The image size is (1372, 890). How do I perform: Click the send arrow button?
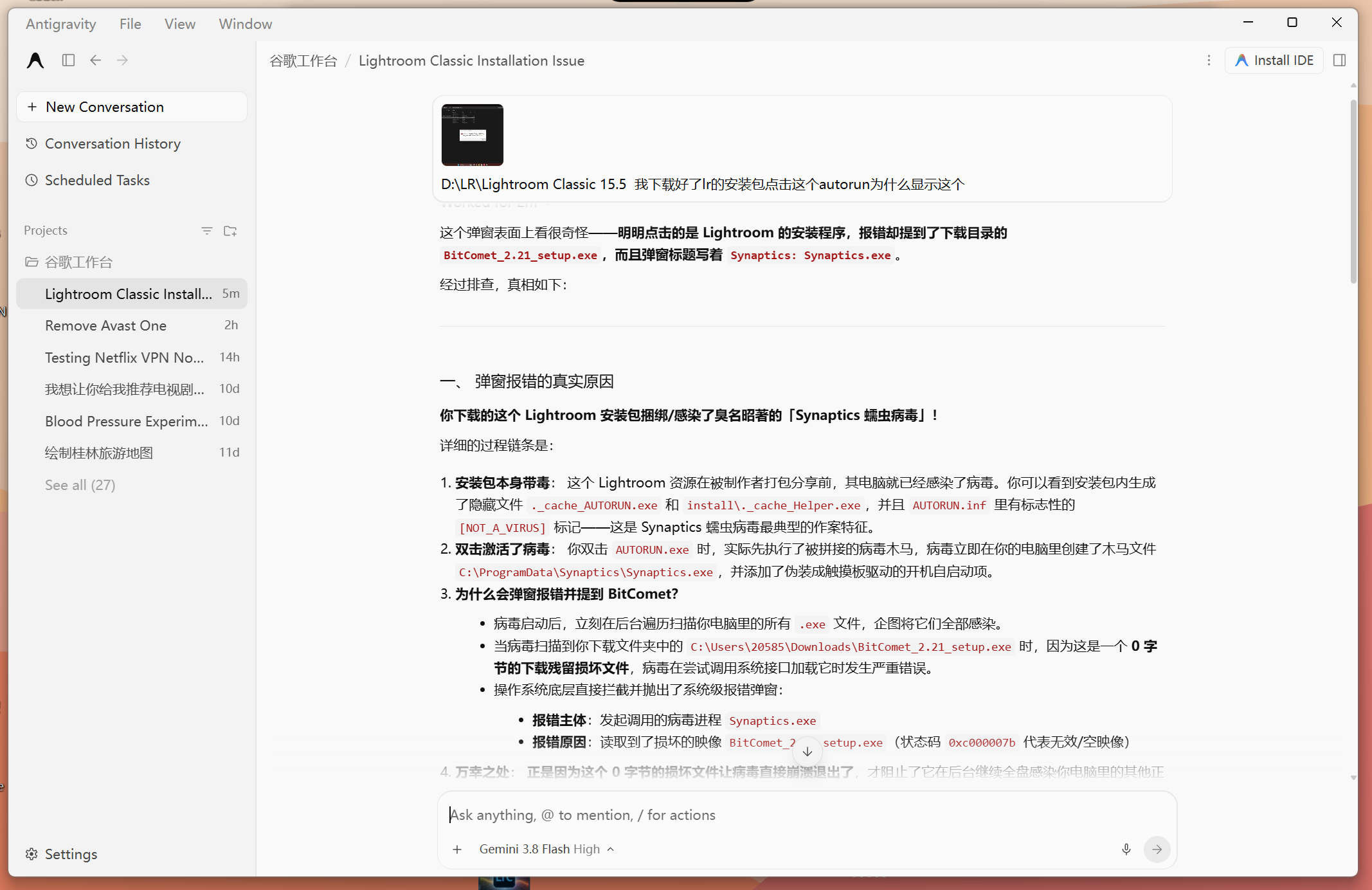[x=1157, y=849]
